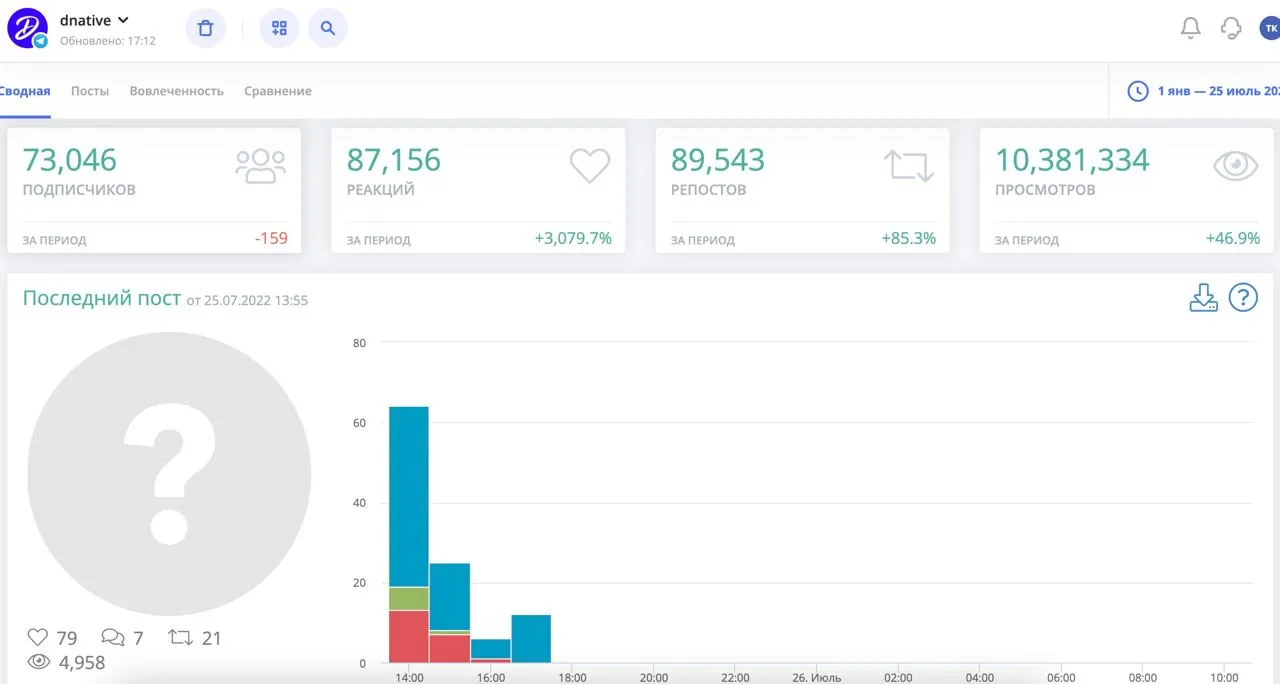
Task: Click the last post placeholder thumbnail
Action: point(169,474)
